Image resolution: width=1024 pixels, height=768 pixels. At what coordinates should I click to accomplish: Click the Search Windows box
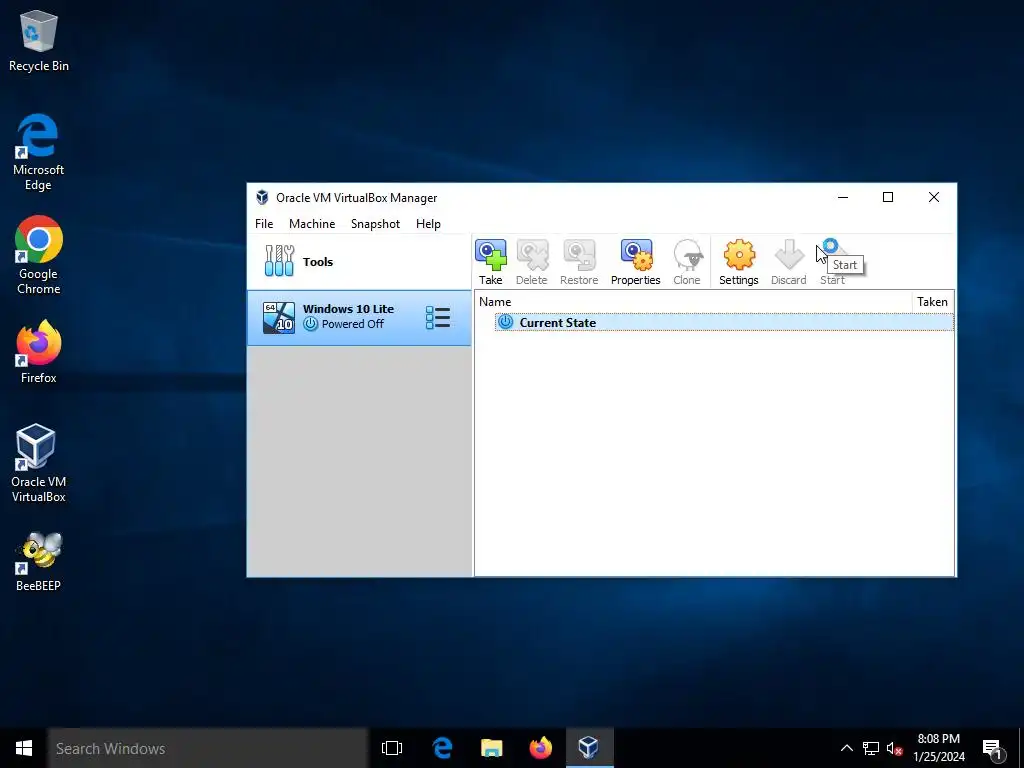(x=208, y=748)
